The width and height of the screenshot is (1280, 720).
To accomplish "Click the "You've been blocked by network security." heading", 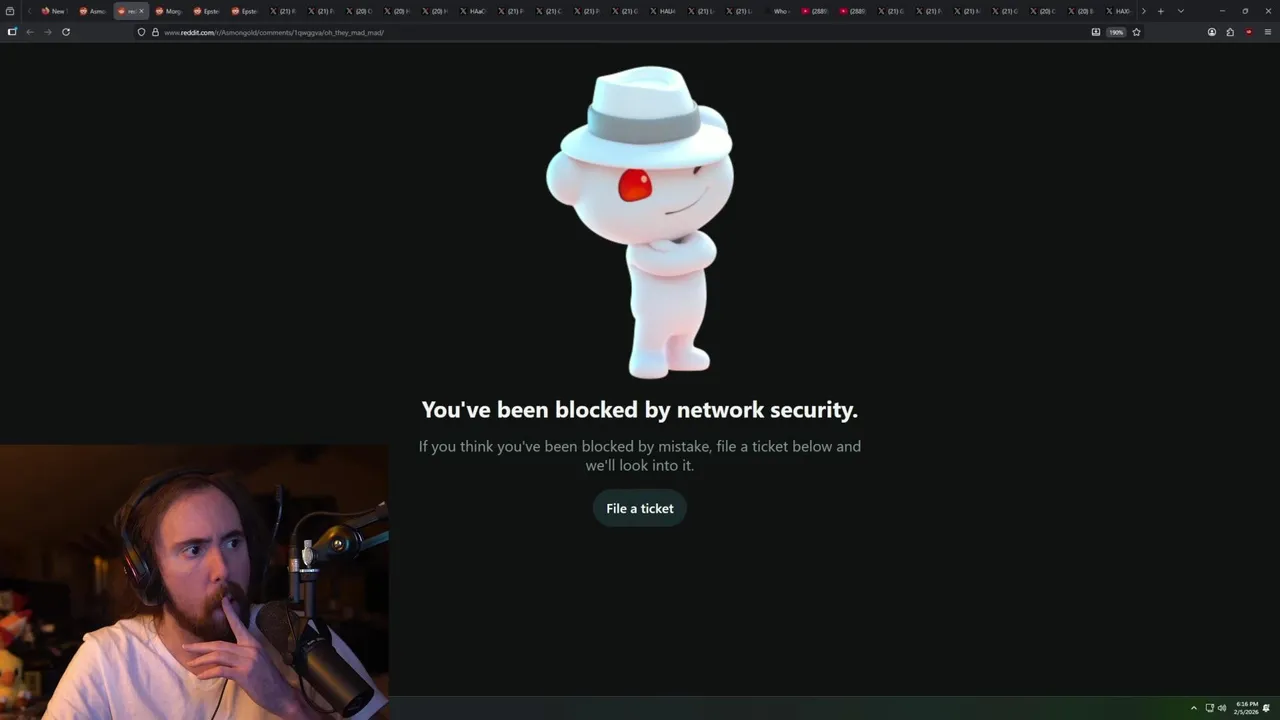I will (640, 409).
